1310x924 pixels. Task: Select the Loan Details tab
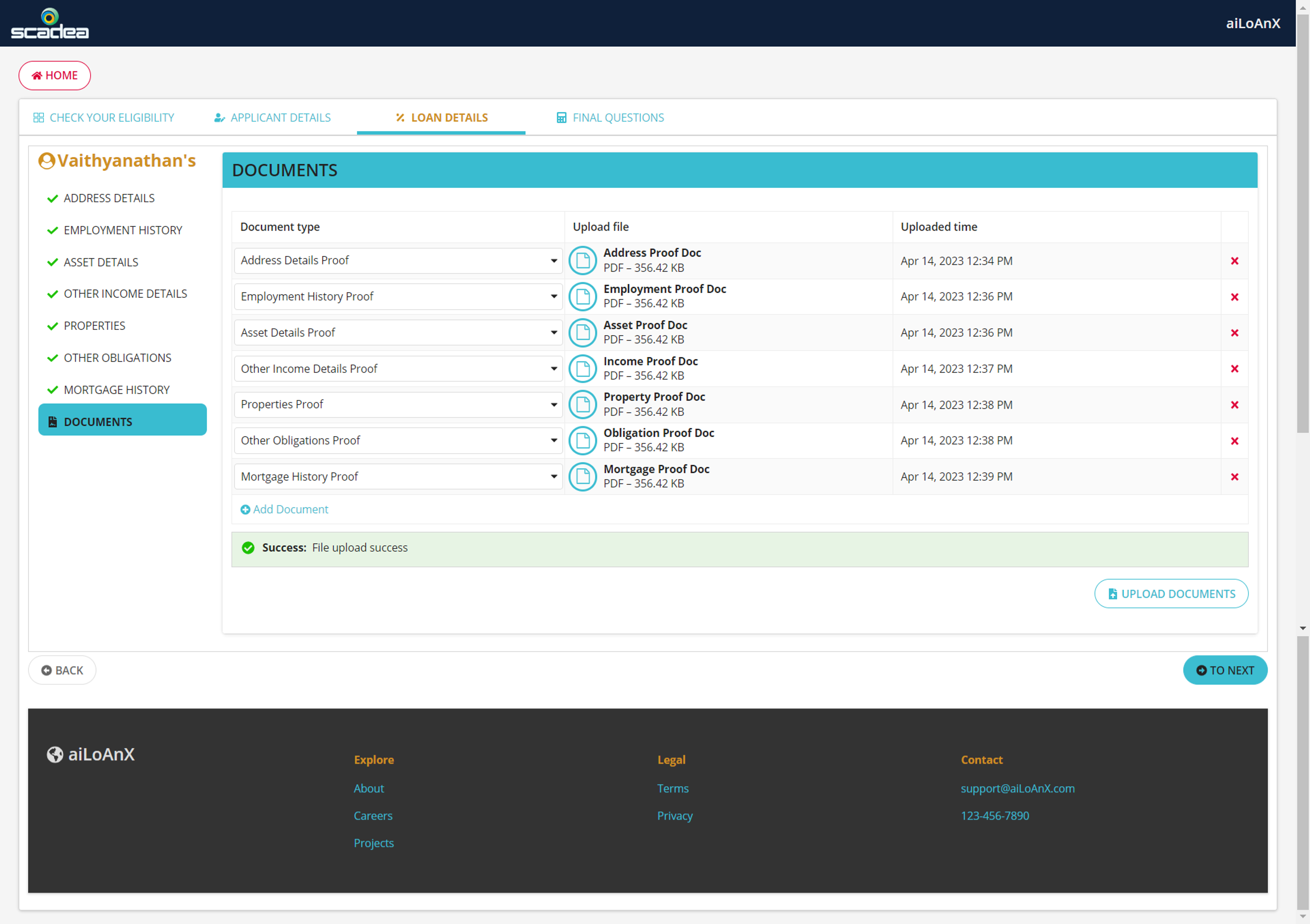click(x=441, y=118)
